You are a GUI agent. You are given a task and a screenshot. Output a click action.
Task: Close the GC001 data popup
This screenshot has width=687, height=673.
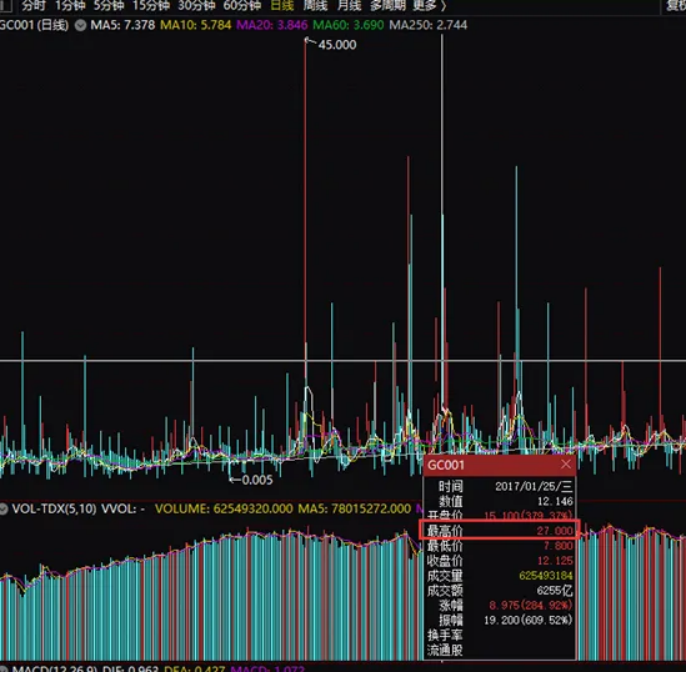click(x=566, y=464)
